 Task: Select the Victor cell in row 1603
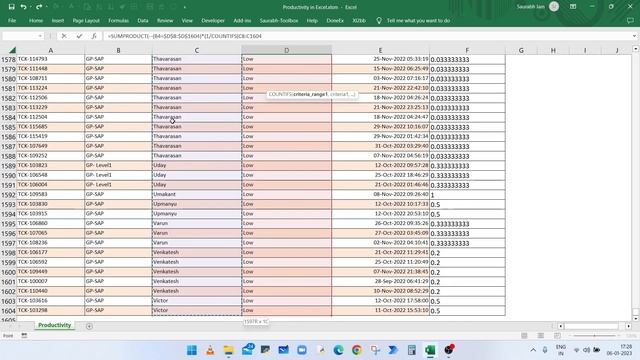[196, 301]
